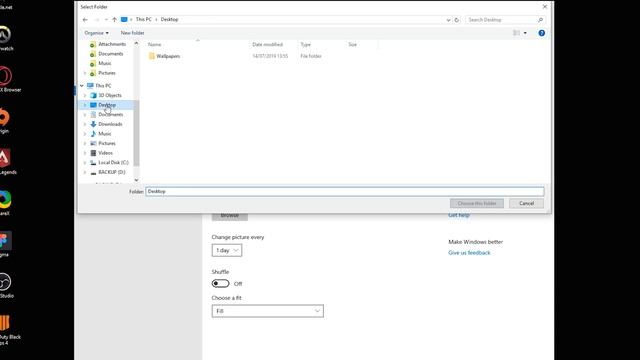Click This PC in the address breadcrumb
The height and width of the screenshot is (360, 640).
tap(143, 20)
